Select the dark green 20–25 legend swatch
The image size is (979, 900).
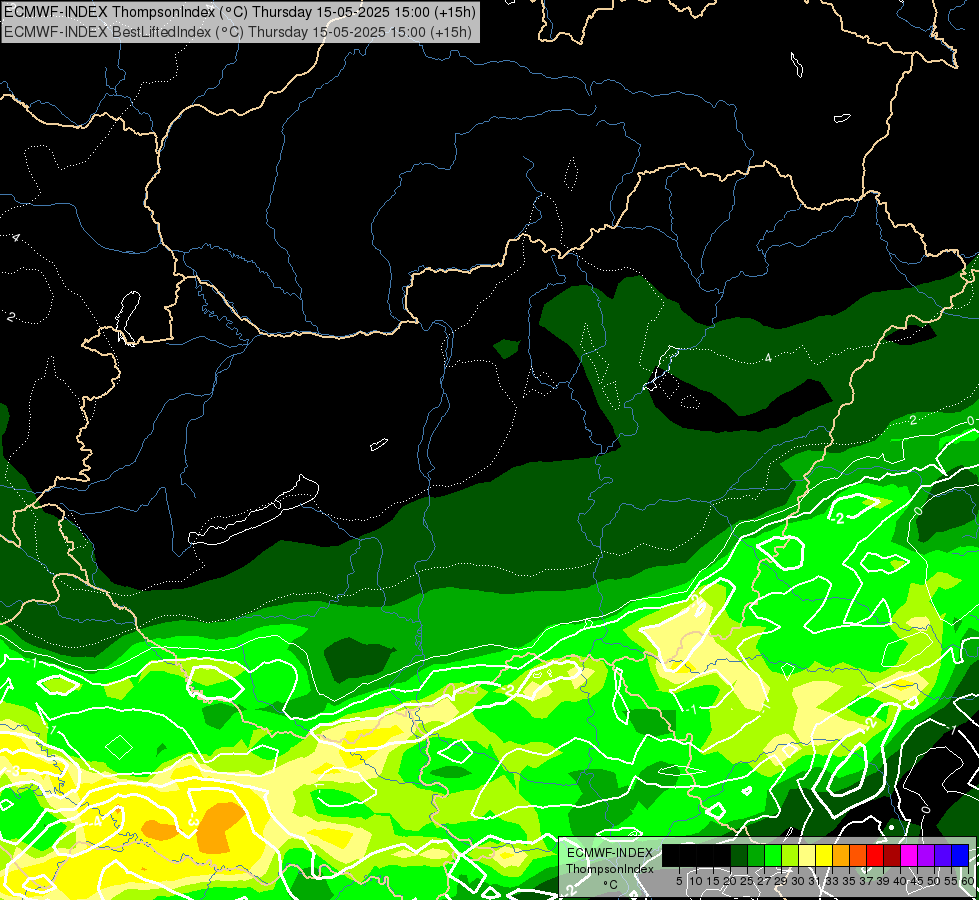pyautogui.click(x=739, y=855)
